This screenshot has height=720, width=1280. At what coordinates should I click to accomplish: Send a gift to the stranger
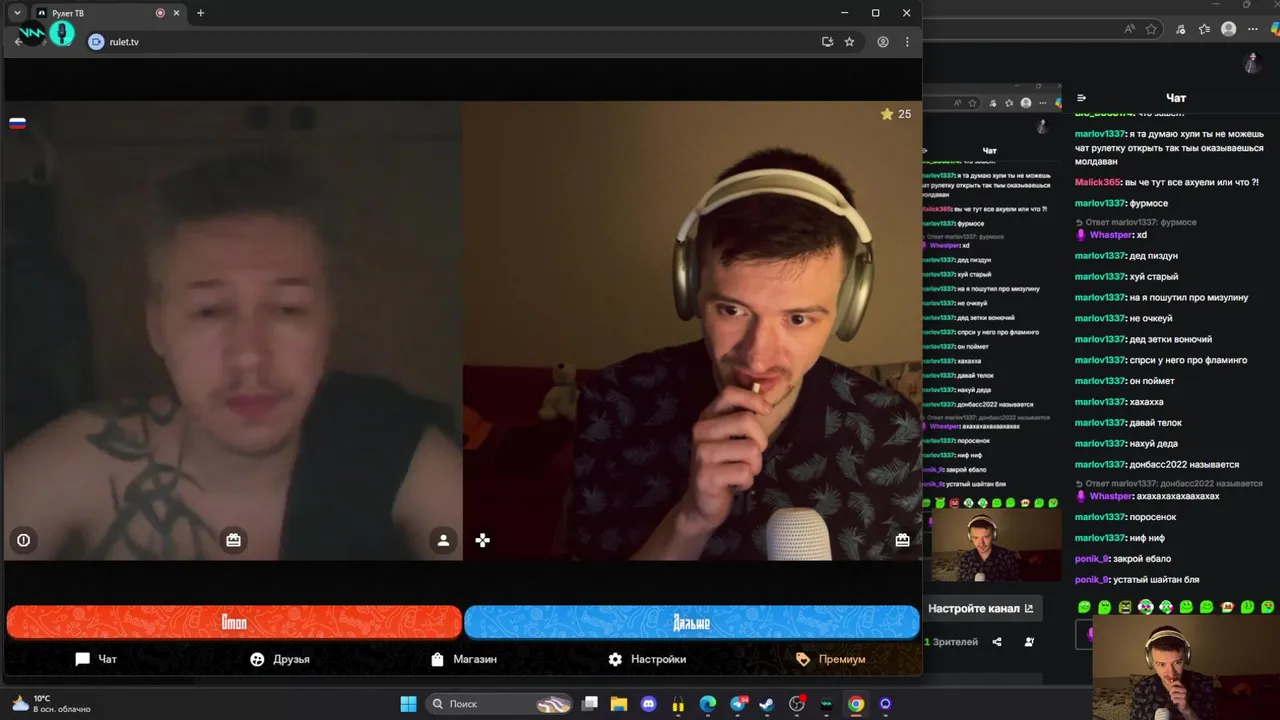(x=233, y=540)
